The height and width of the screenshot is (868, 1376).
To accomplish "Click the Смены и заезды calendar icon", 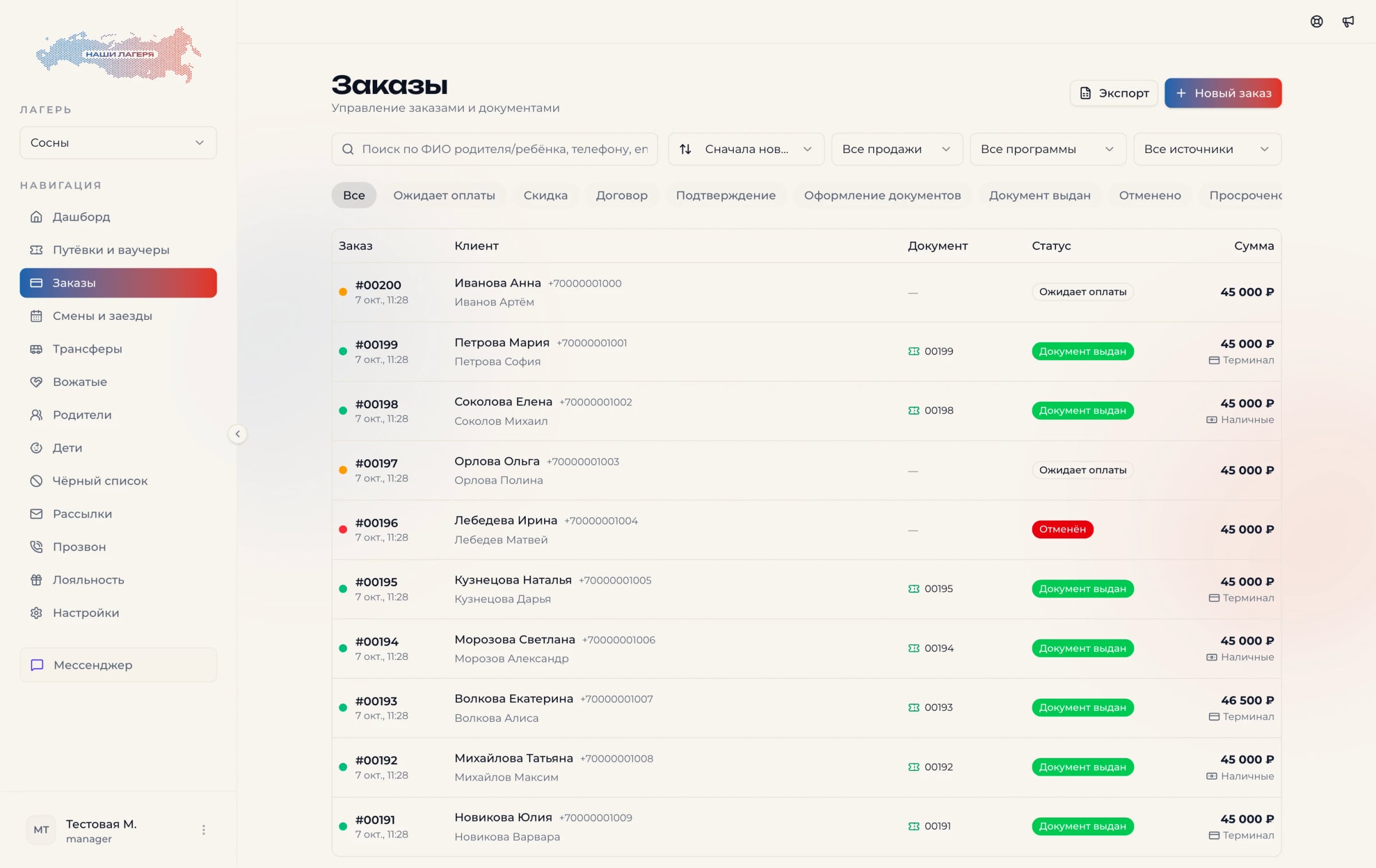I will (36, 316).
